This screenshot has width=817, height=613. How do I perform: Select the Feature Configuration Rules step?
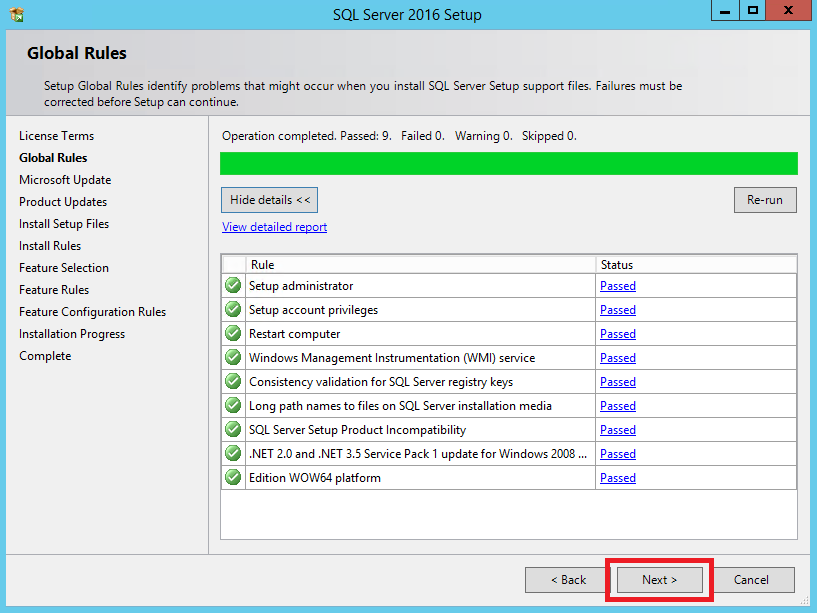pos(93,312)
